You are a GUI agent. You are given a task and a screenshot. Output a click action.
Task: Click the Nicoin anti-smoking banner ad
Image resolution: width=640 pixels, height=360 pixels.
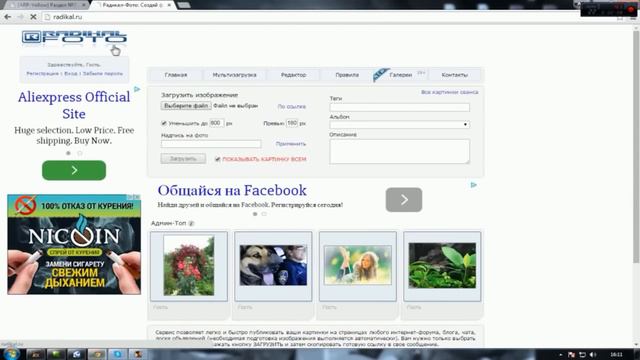[x=74, y=244]
